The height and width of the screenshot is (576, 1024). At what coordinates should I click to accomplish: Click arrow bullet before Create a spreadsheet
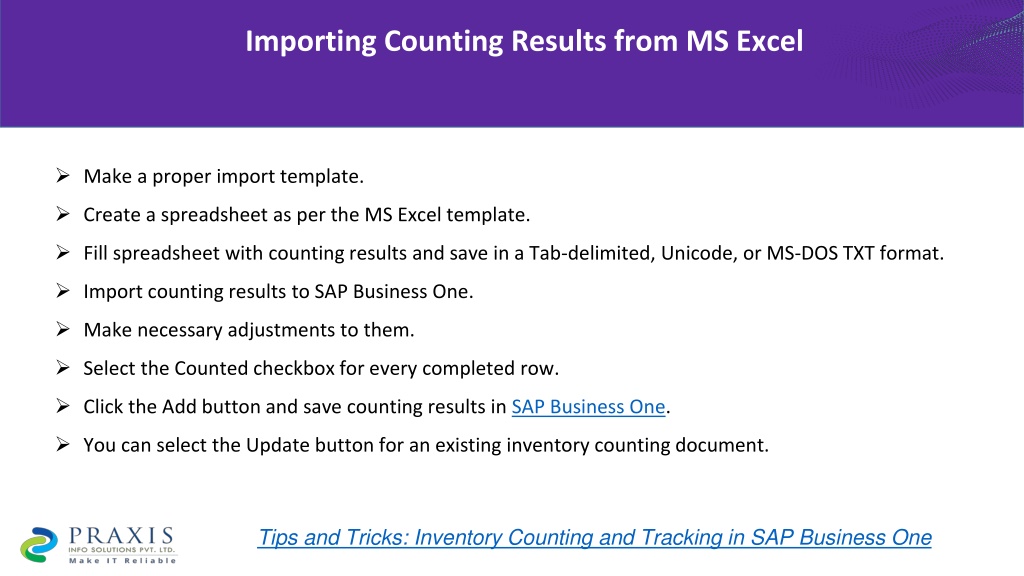point(63,214)
